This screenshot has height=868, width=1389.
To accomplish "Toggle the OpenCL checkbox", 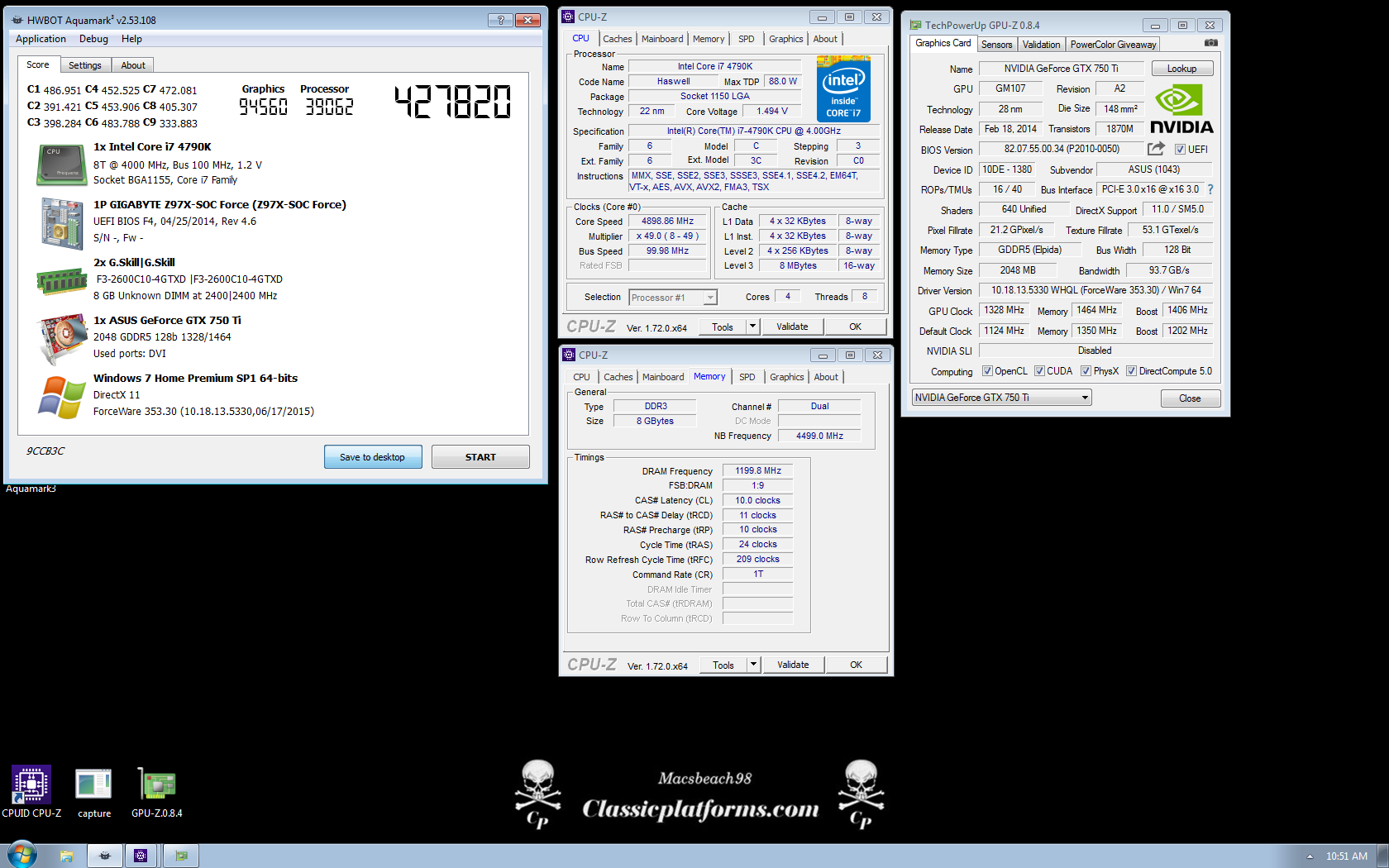I will point(987,371).
